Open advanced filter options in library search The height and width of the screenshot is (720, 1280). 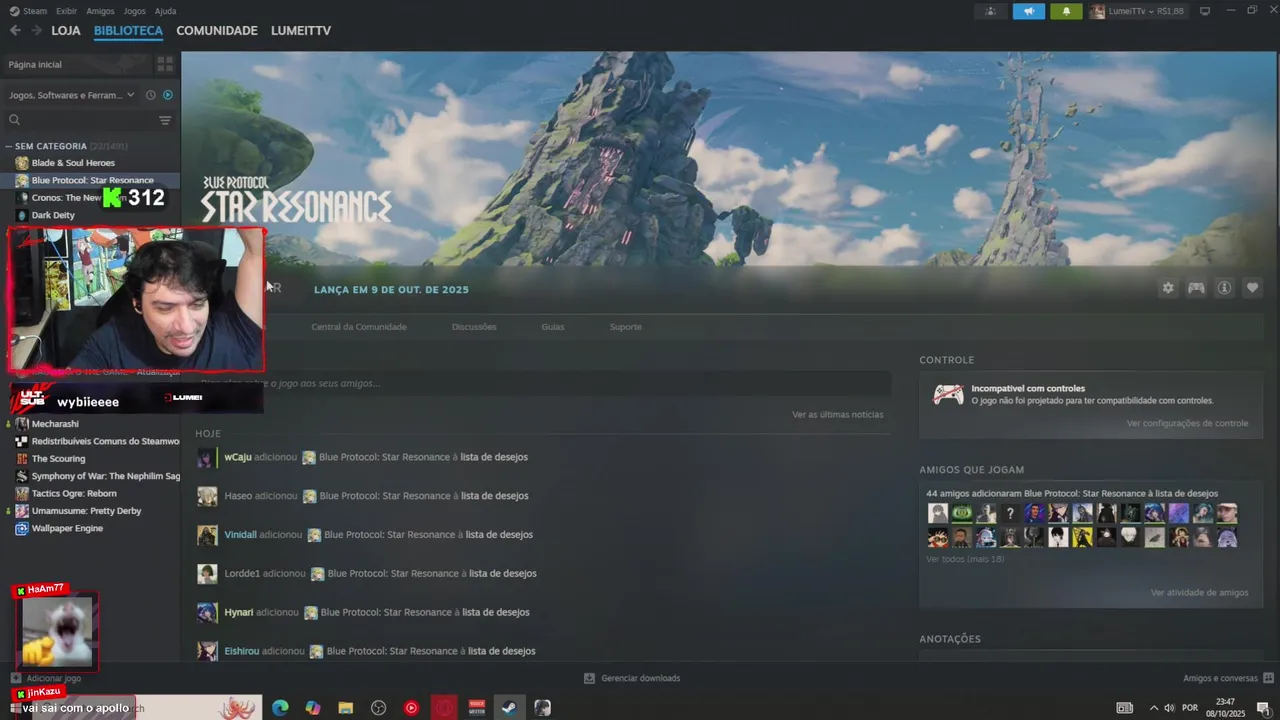[165, 120]
